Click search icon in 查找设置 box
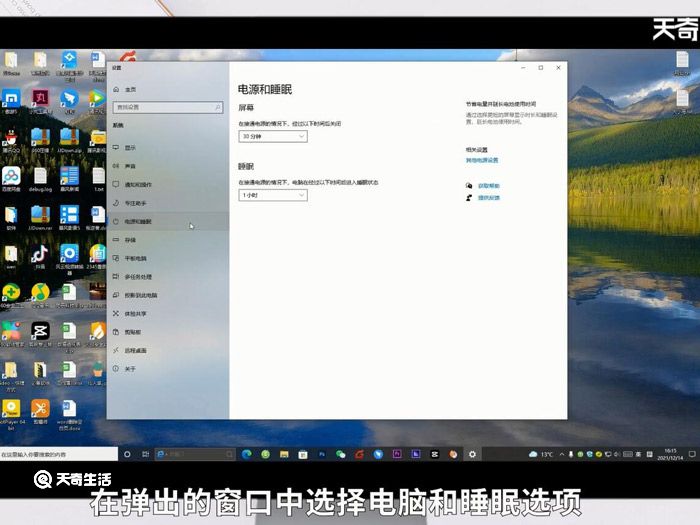 coord(218,107)
